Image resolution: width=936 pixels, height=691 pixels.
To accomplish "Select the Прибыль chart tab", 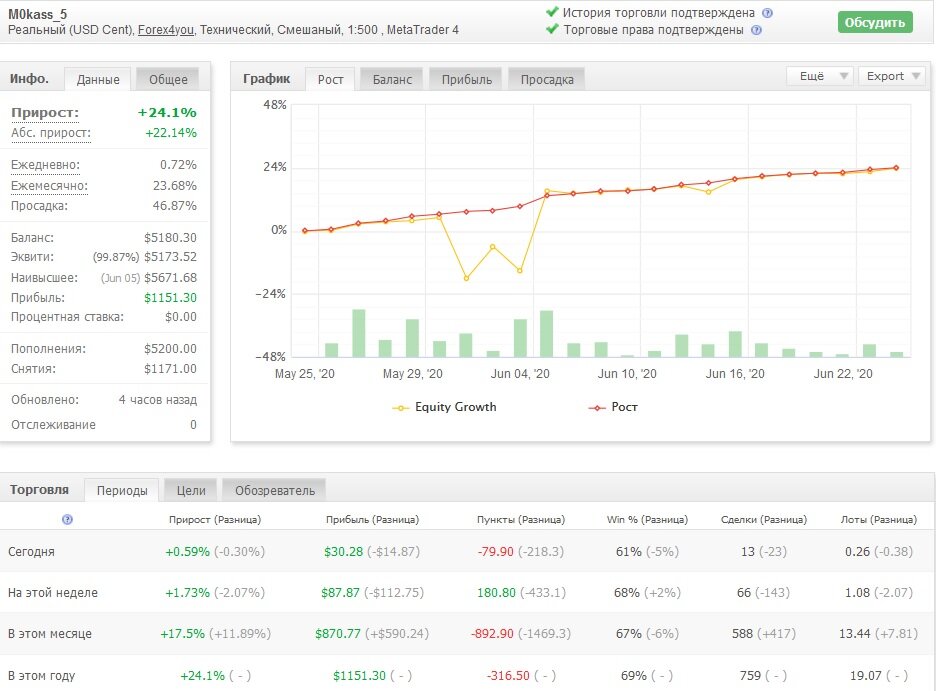I will click(x=467, y=79).
